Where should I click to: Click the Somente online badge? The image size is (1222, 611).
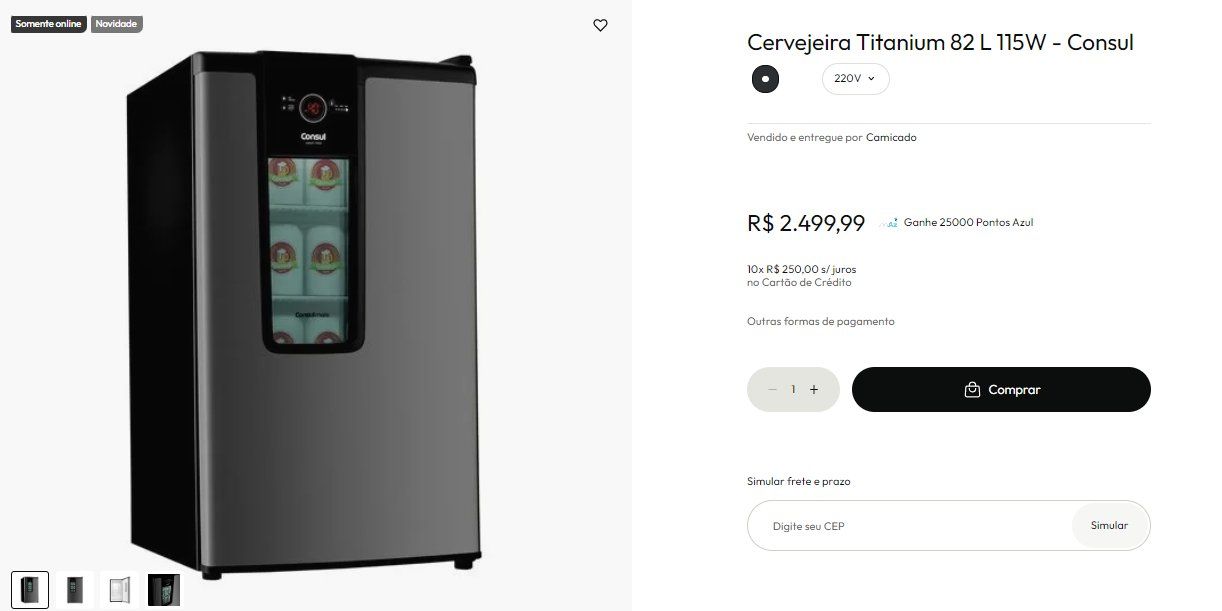pos(48,24)
